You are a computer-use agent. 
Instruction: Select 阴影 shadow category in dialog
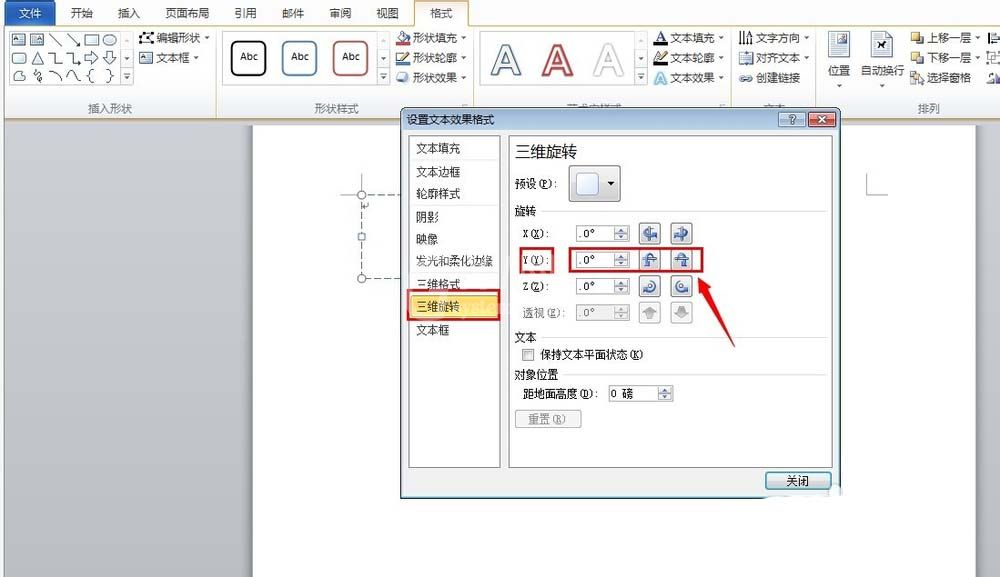(453, 217)
